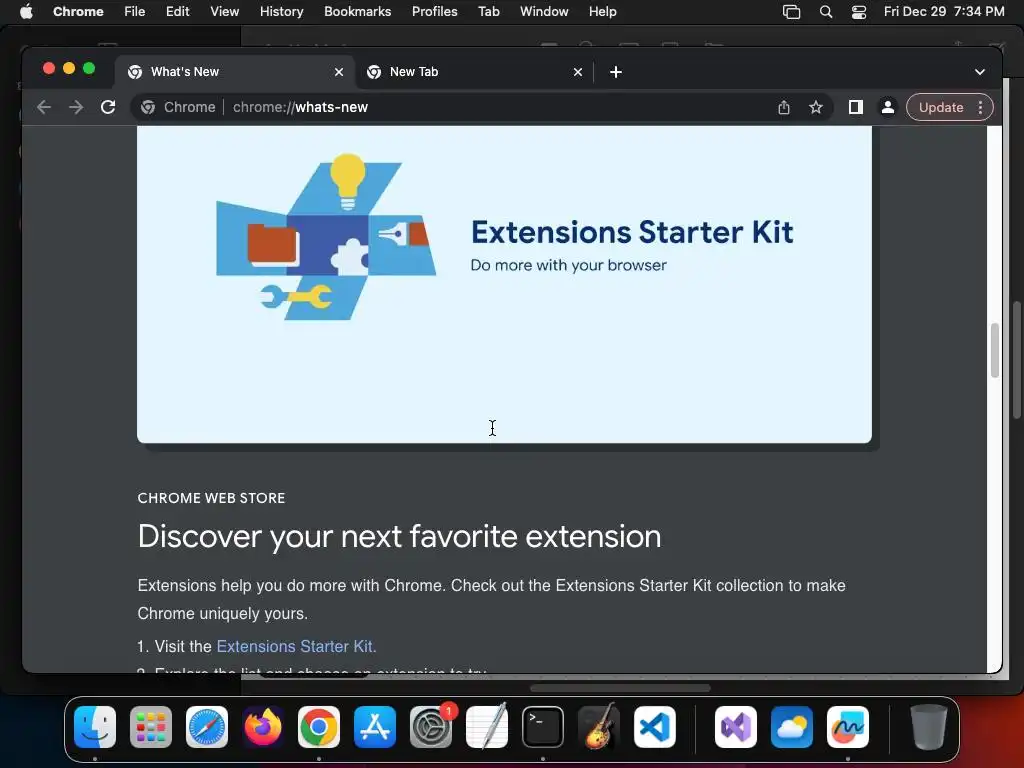Expand the tab search chevron
This screenshot has height=768, width=1024.
click(980, 72)
